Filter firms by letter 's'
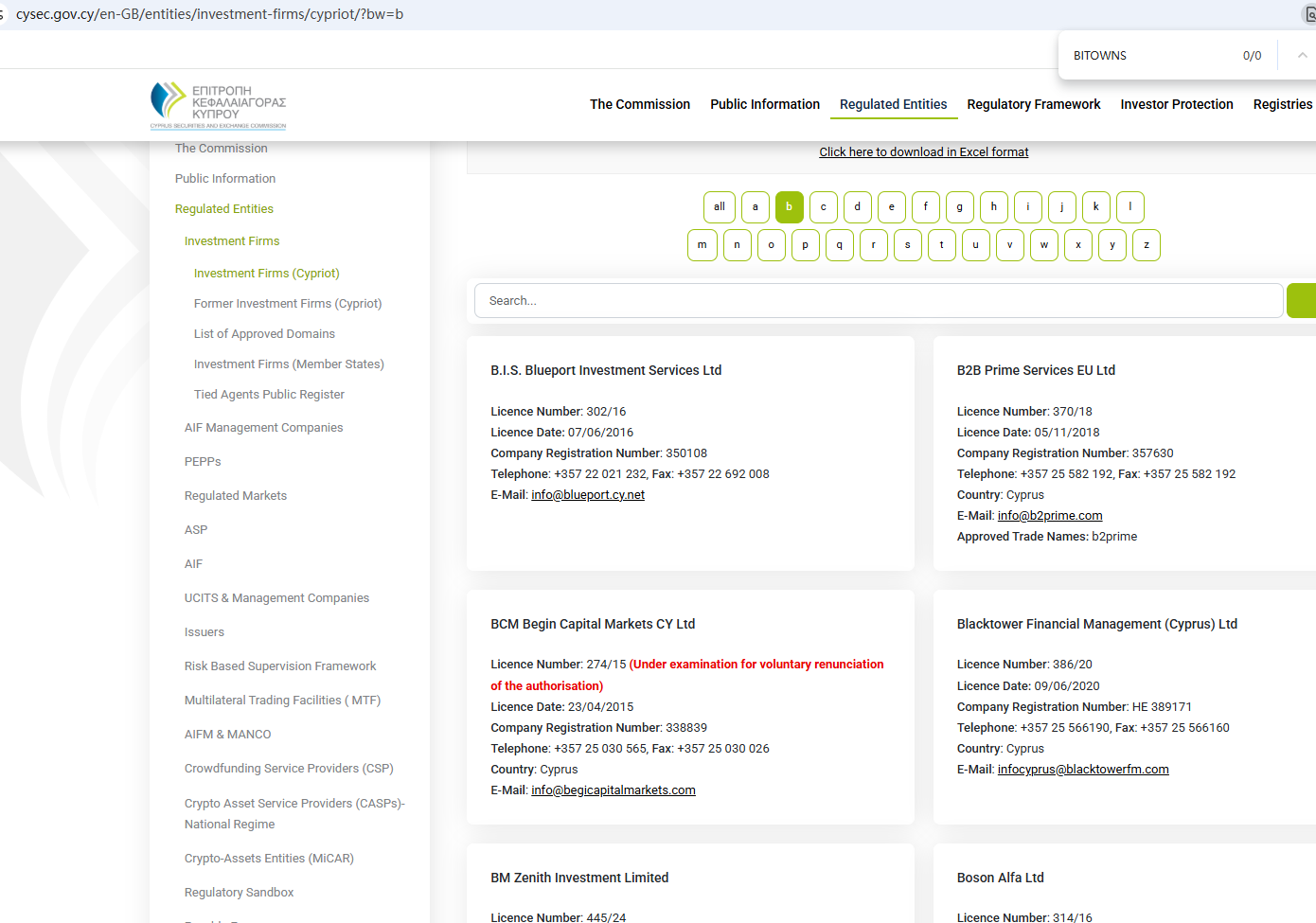The image size is (1316, 923). [x=907, y=245]
